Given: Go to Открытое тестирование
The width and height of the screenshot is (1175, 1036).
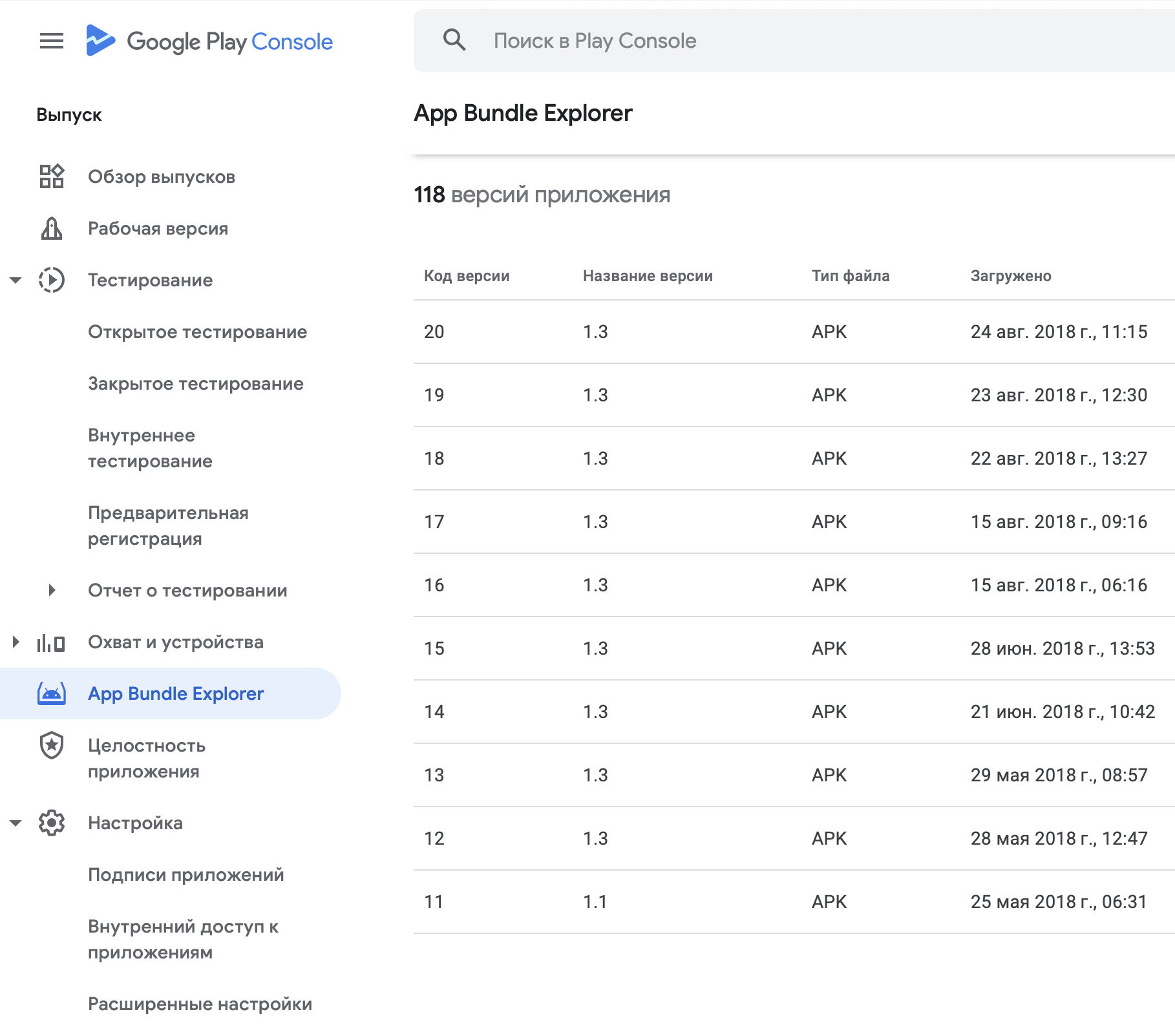Looking at the screenshot, I should 198,332.
